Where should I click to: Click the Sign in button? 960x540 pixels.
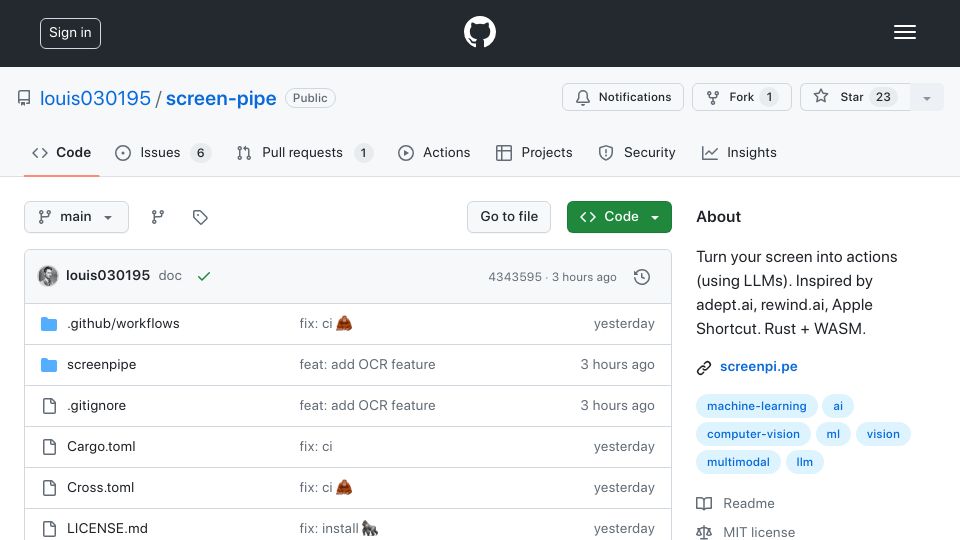tap(70, 33)
